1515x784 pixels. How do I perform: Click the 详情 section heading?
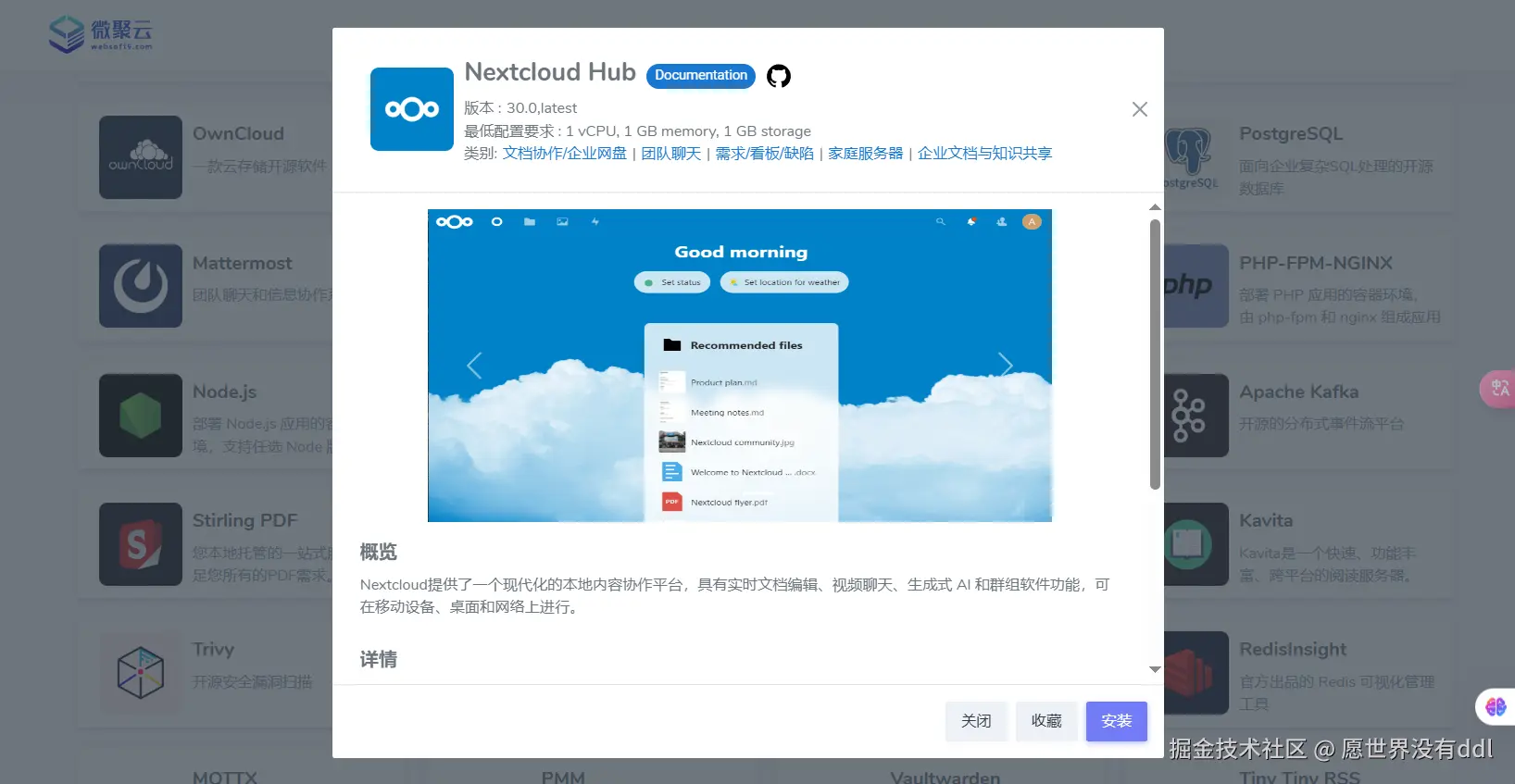coord(378,660)
